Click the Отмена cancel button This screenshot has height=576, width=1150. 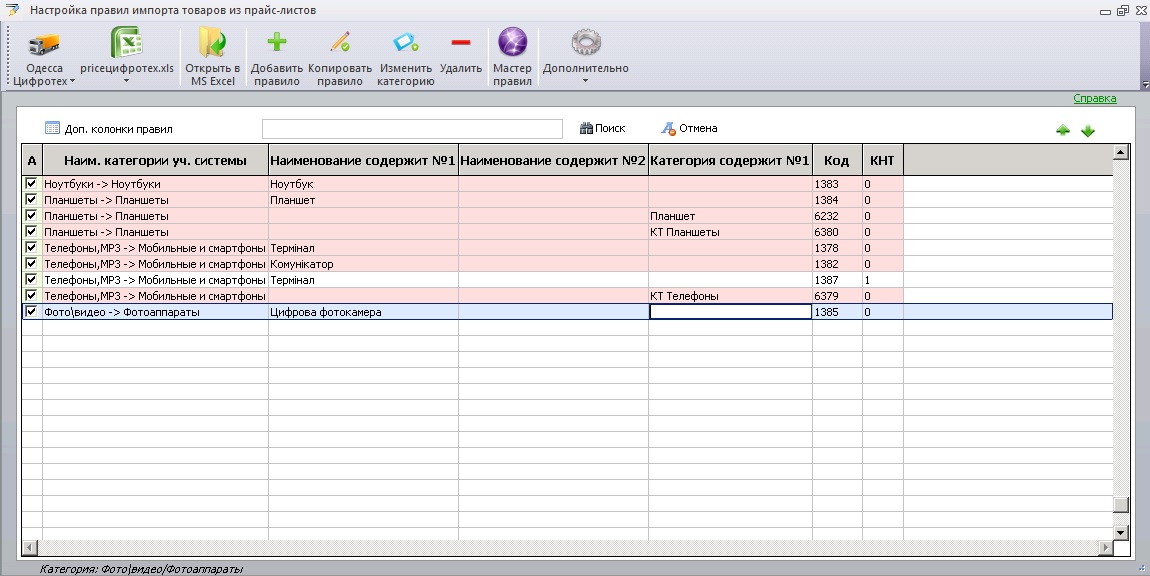click(x=689, y=128)
